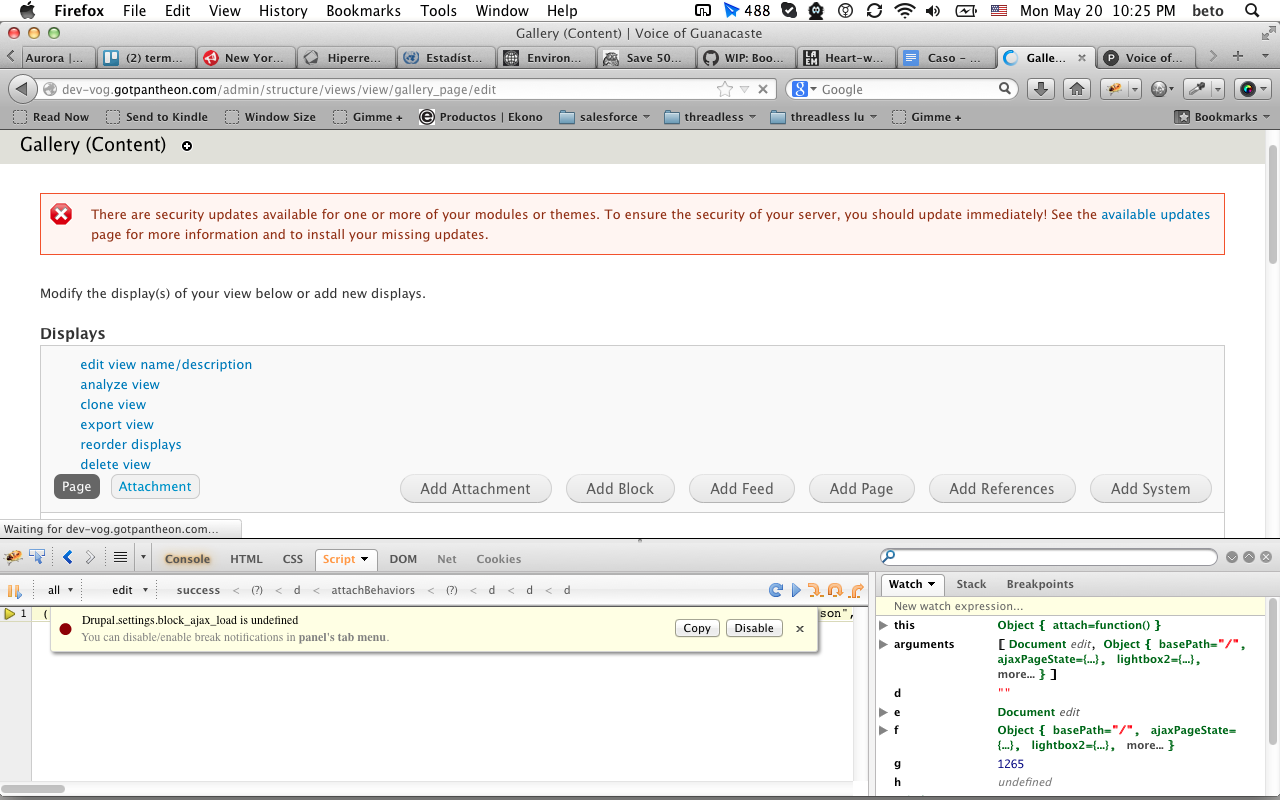Viewport: 1280px width, 800px height.
Task: Click the Firebug bug icon in the panel
Action: pyautogui.click(x=14, y=558)
